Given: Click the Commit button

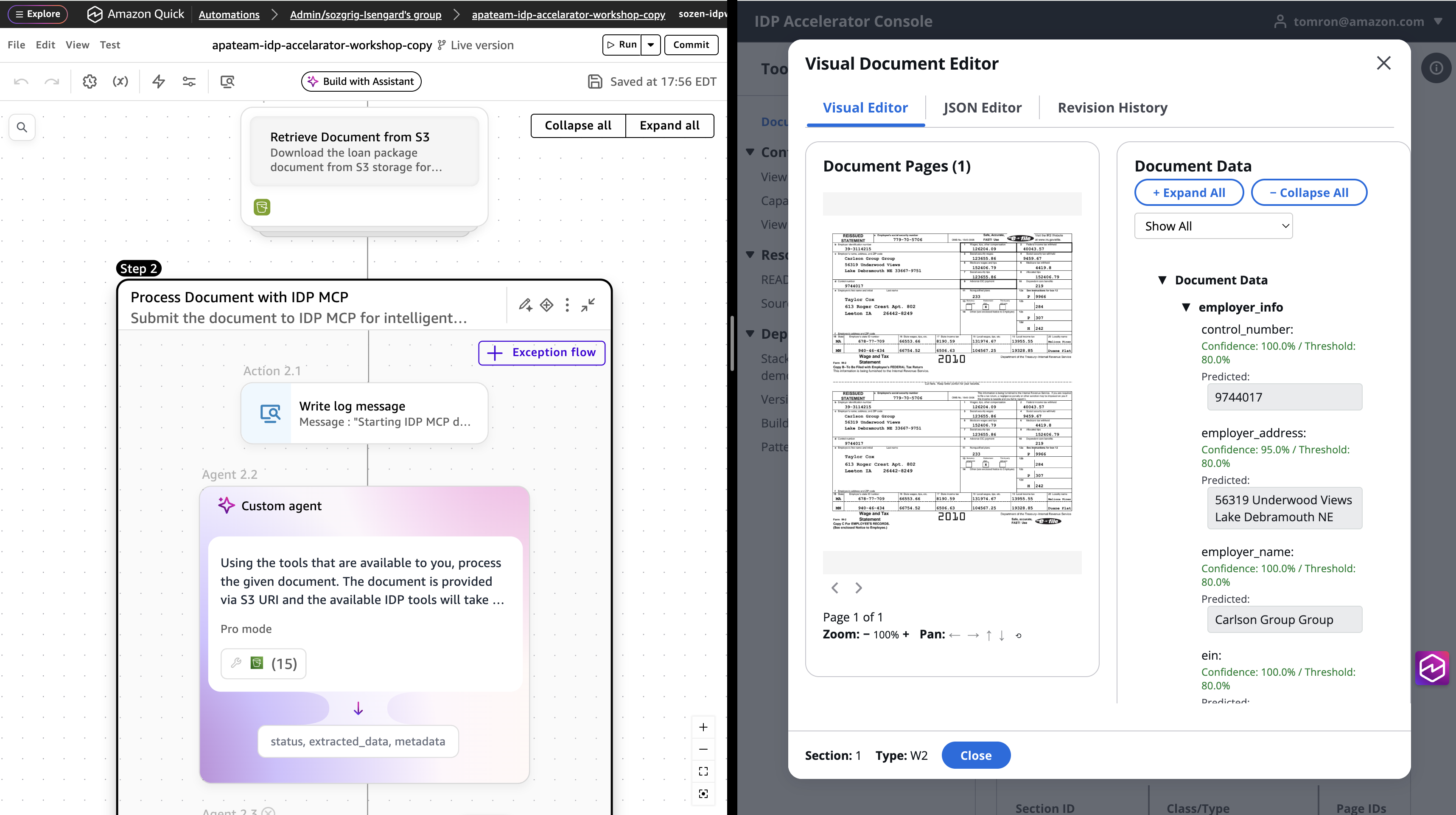Looking at the screenshot, I should tap(691, 45).
